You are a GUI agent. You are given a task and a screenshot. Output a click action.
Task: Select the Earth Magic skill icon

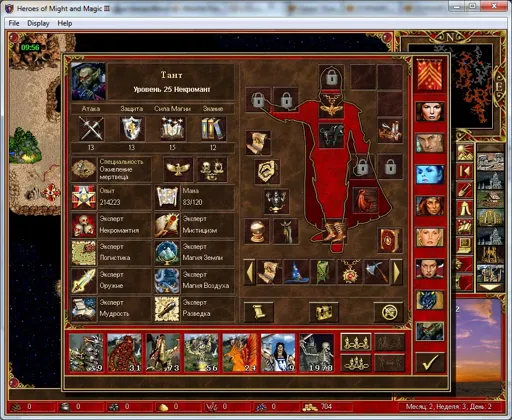167,253
